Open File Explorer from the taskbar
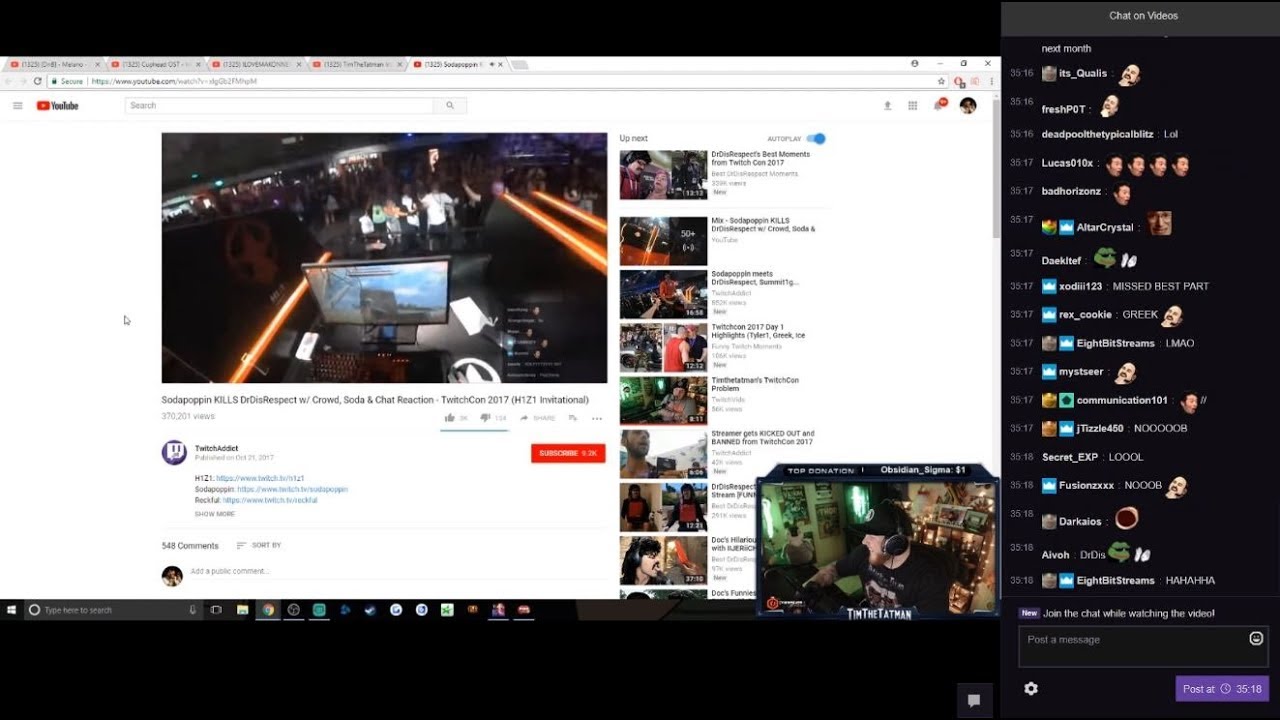 242,609
